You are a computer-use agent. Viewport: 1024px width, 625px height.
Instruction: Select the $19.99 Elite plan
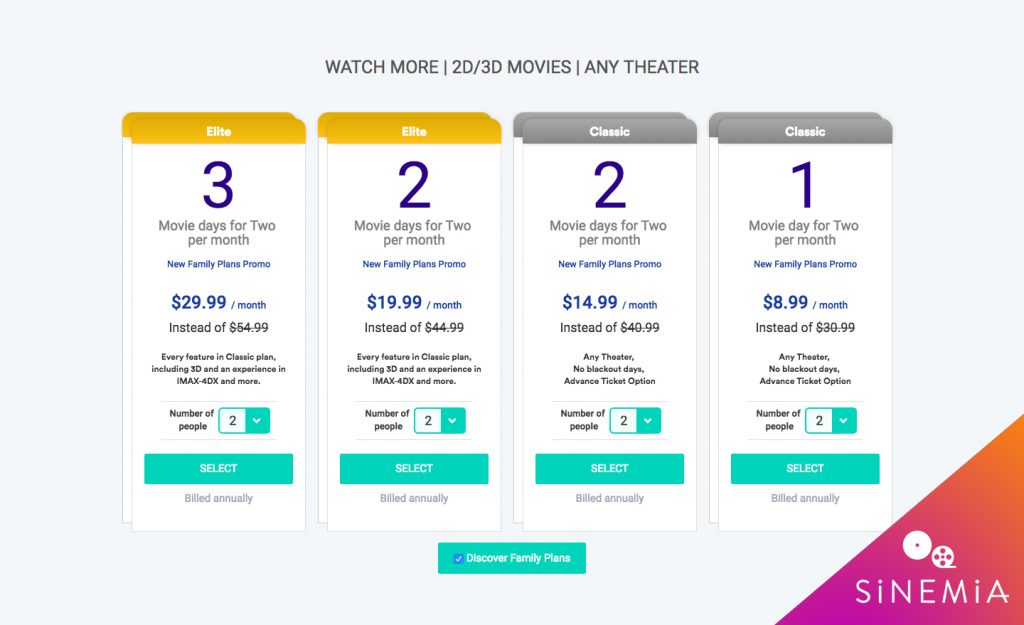coord(414,468)
